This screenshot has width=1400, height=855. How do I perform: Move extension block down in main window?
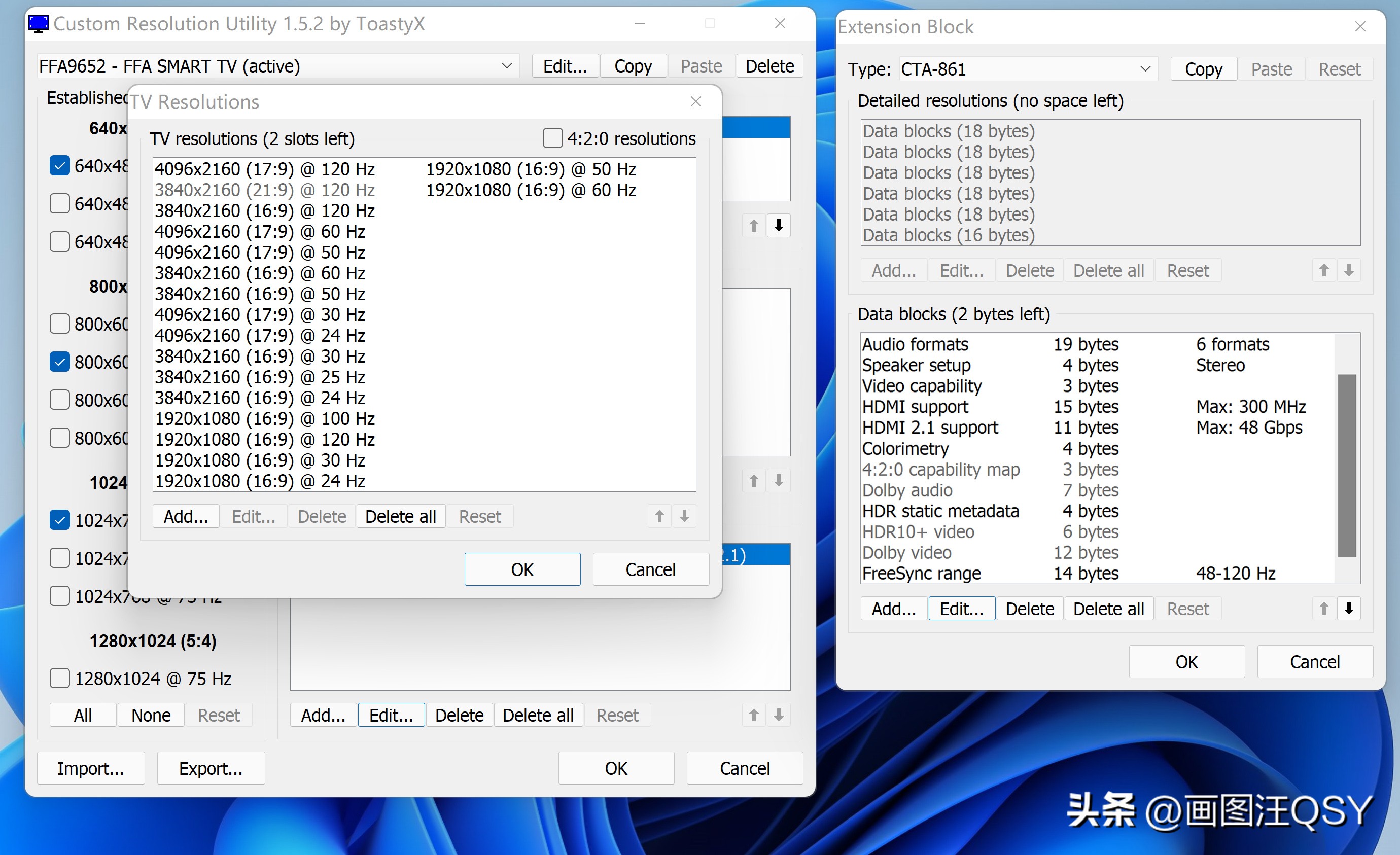click(x=779, y=715)
